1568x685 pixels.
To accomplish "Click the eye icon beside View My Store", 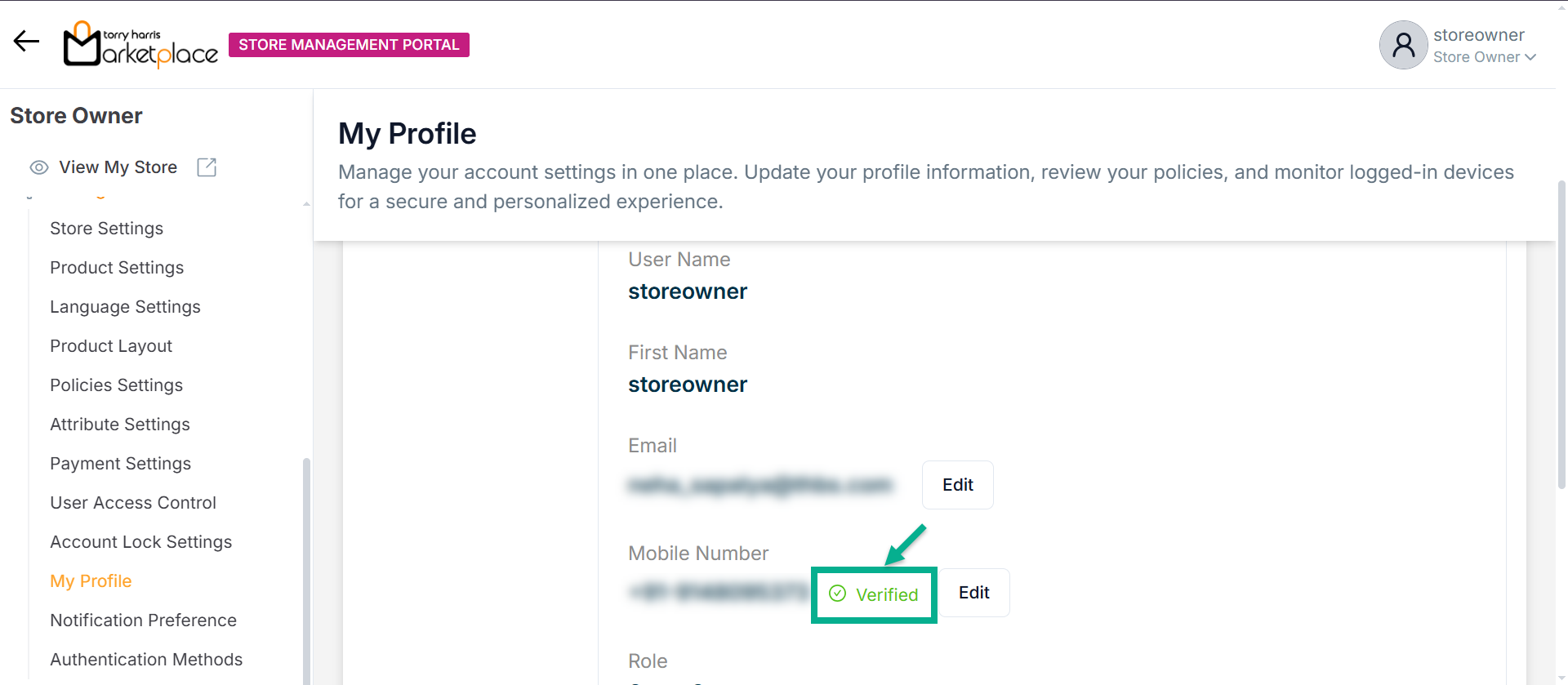I will pyautogui.click(x=38, y=167).
